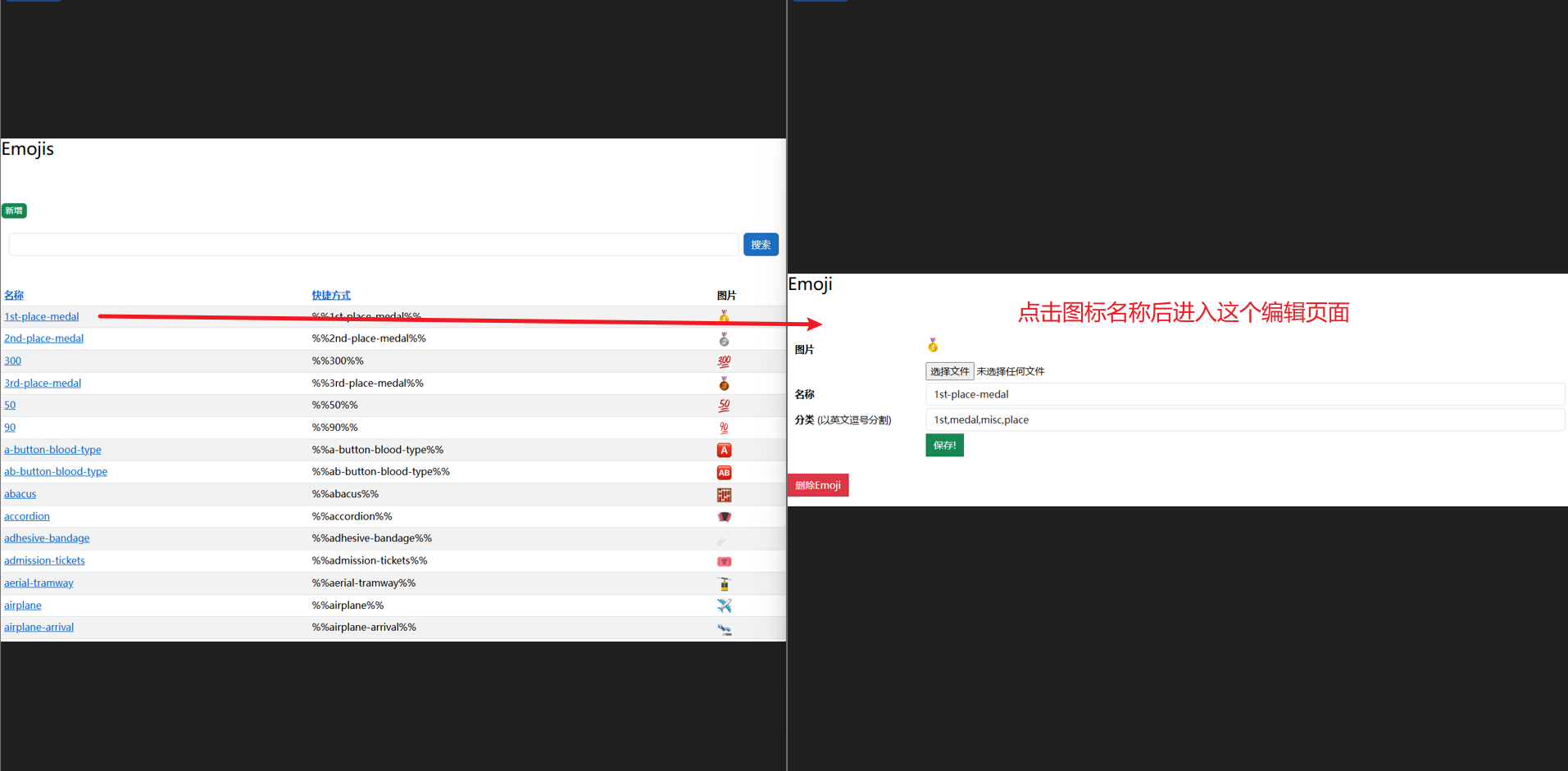The width and height of the screenshot is (1568, 771).
Task: Click the AB button blood type emoji
Action: [x=724, y=473]
